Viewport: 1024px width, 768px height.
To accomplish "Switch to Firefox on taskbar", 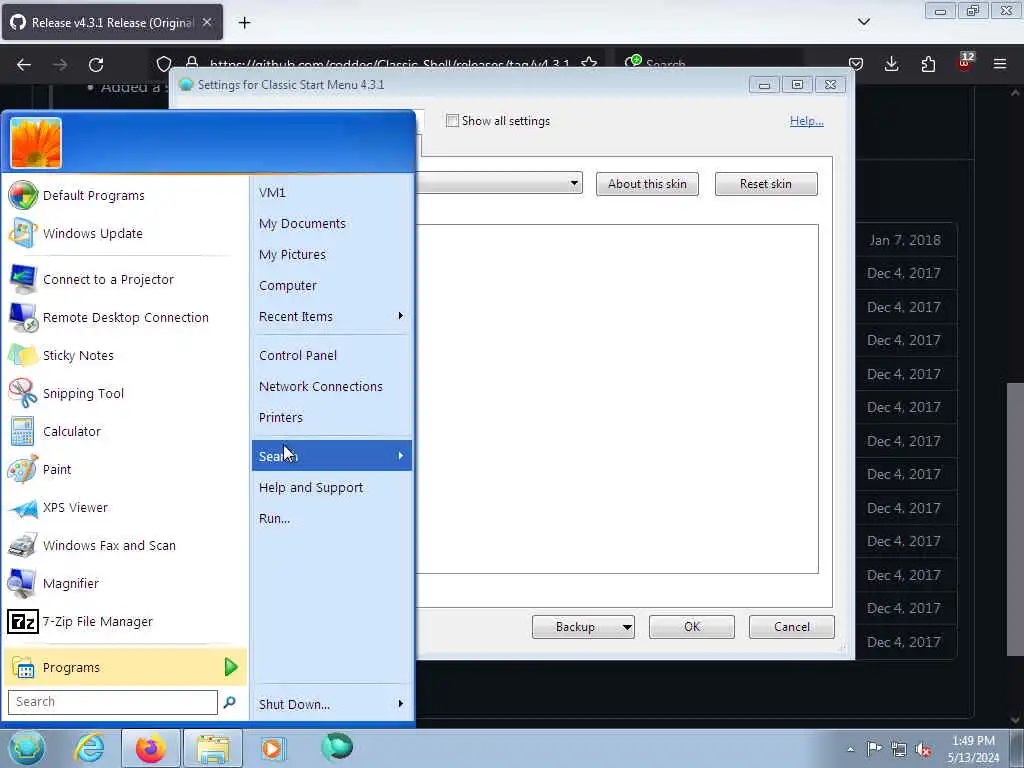I will (x=150, y=748).
